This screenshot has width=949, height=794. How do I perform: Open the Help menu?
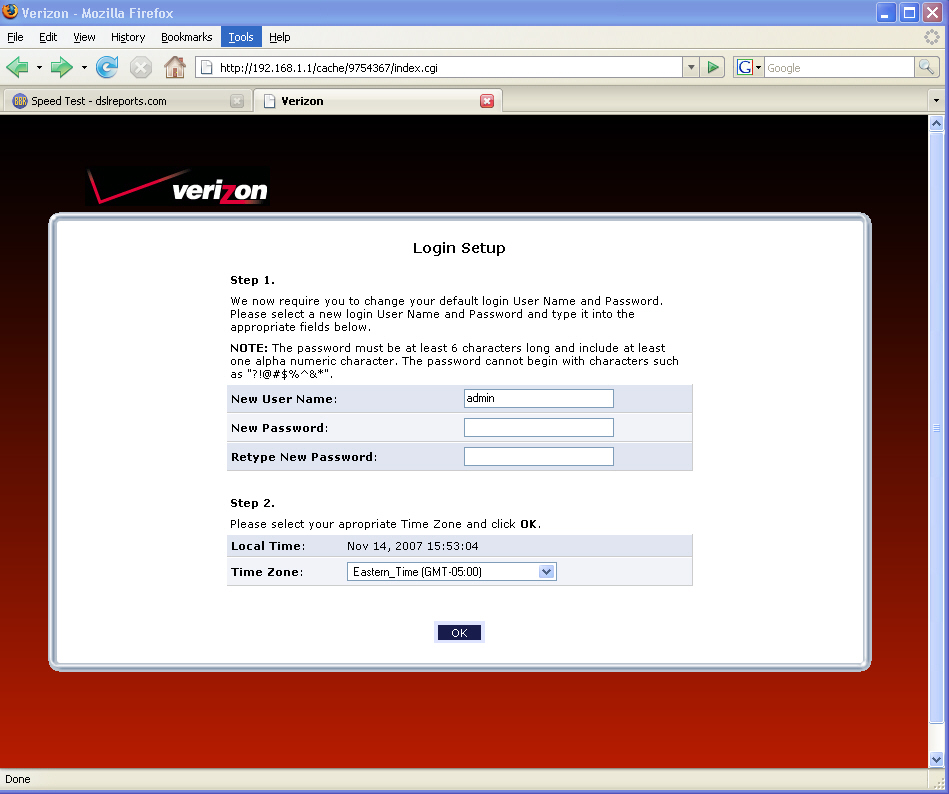(x=280, y=37)
